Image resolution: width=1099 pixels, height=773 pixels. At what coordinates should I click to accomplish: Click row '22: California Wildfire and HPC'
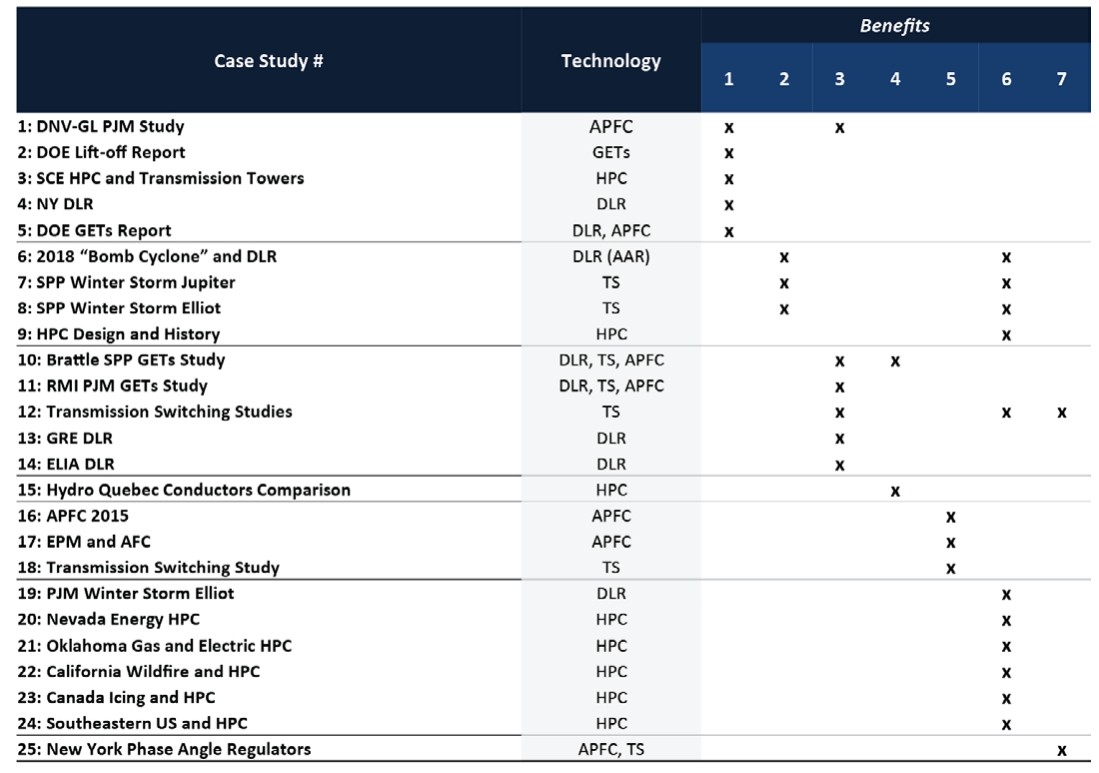(554, 671)
